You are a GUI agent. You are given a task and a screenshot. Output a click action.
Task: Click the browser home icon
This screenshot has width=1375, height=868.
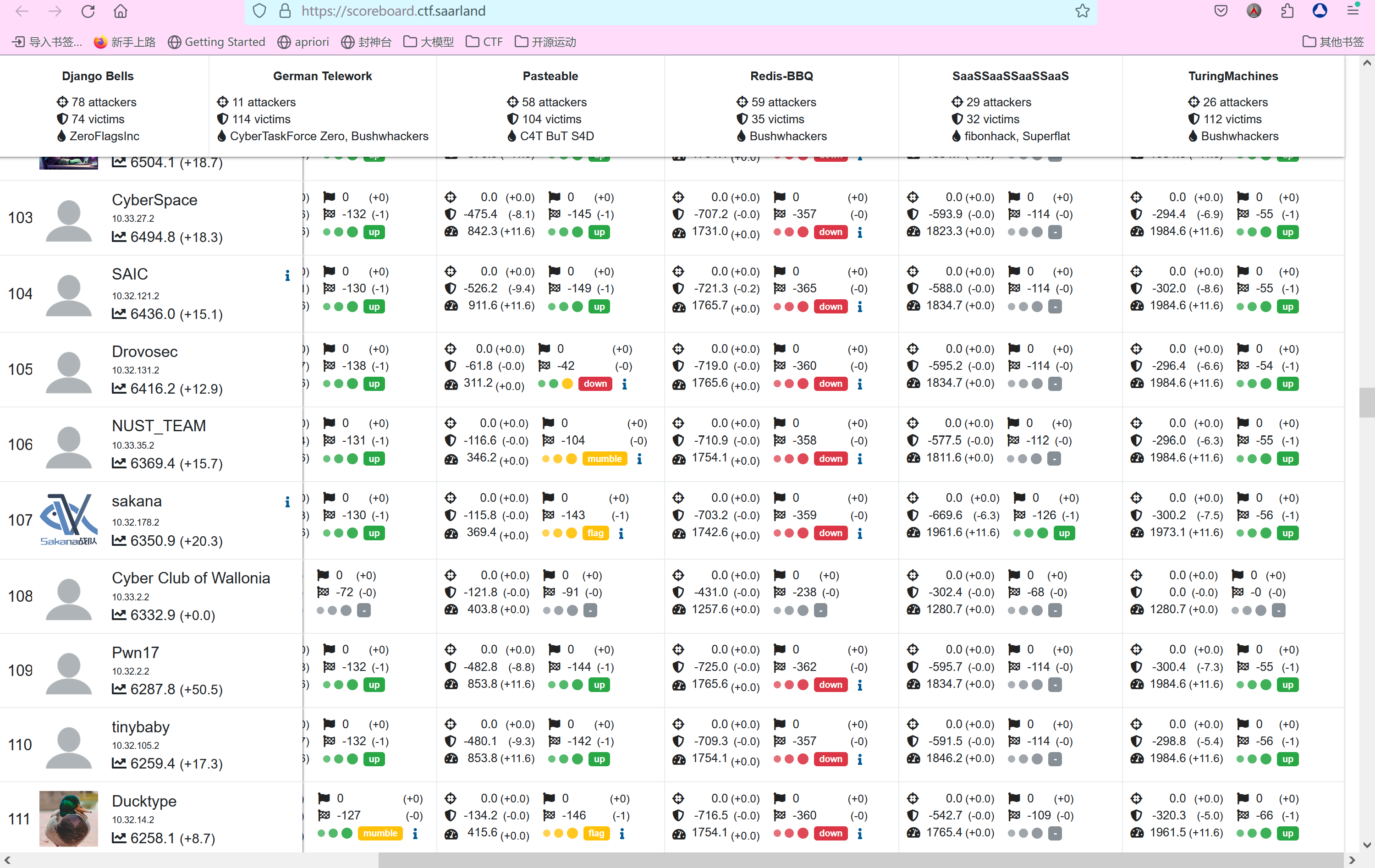point(121,11)
